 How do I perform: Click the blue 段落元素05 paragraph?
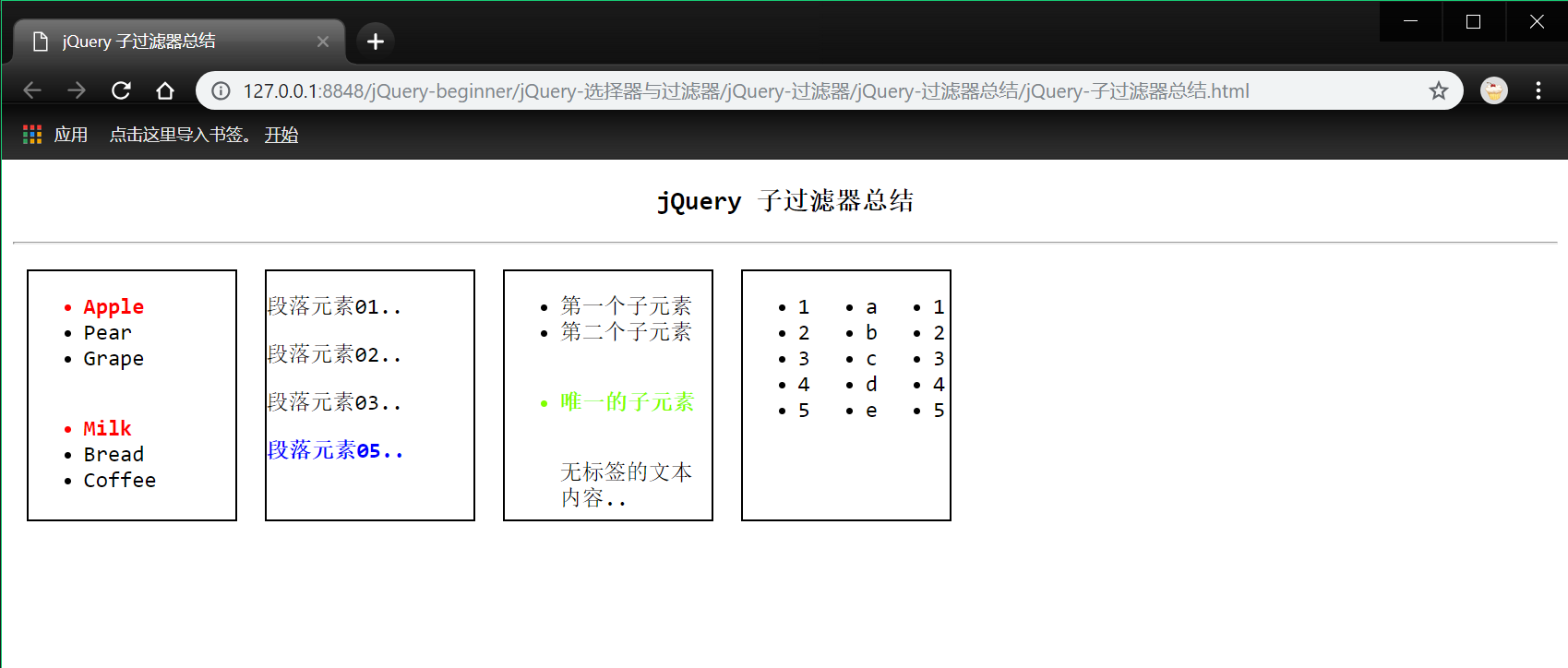click(335, 450)
